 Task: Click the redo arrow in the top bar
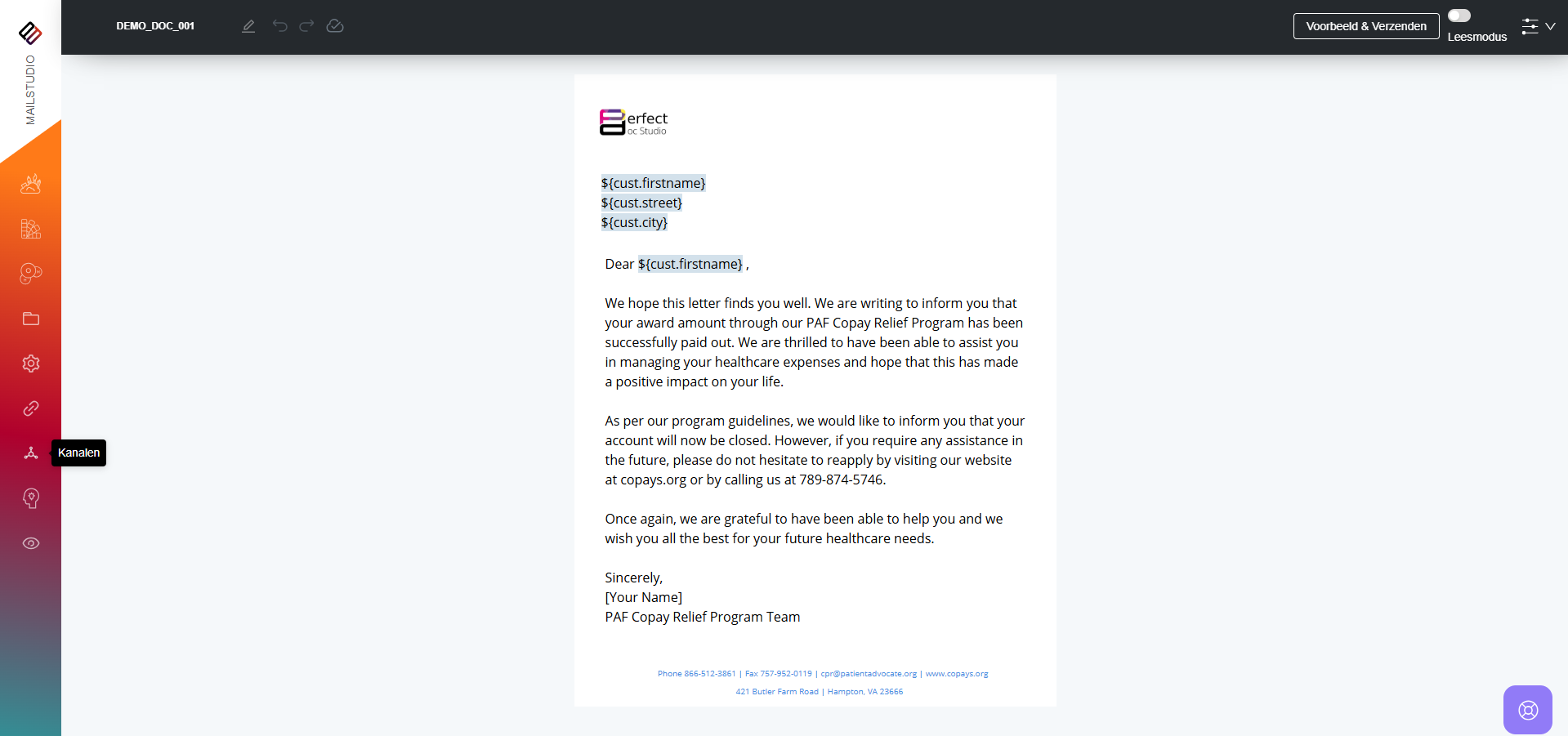tap(306, 26)
